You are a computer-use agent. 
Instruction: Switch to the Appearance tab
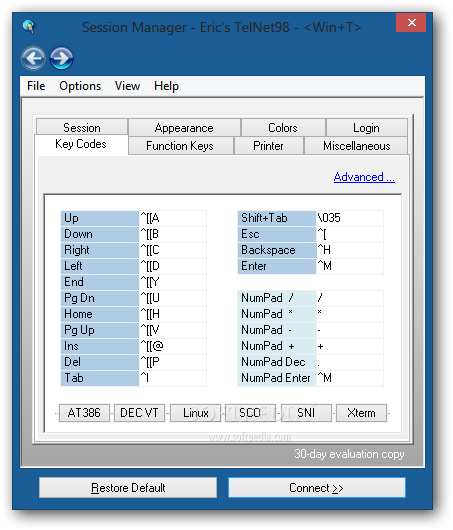(184, 128)
